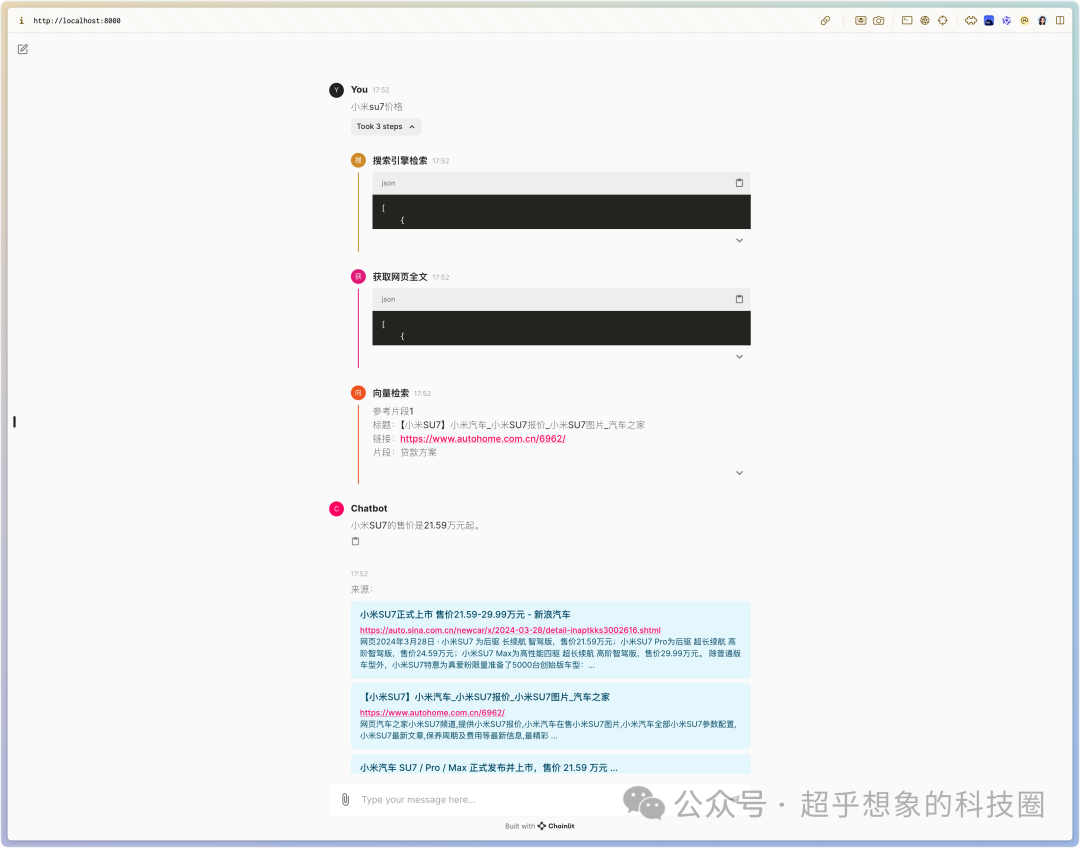Click the 获取网页全文 step title

tap(400, 277)
